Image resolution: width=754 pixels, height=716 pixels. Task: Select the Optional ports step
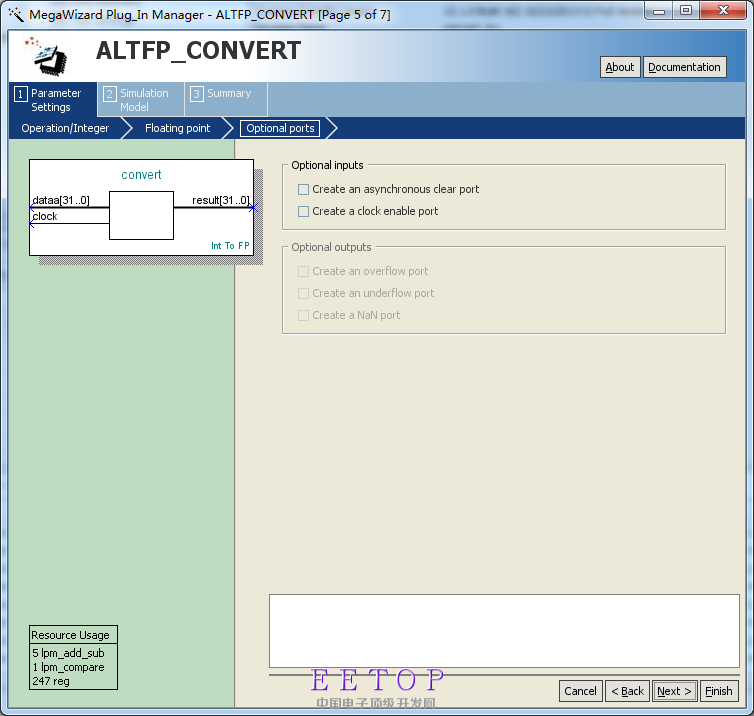click(280, 128)
